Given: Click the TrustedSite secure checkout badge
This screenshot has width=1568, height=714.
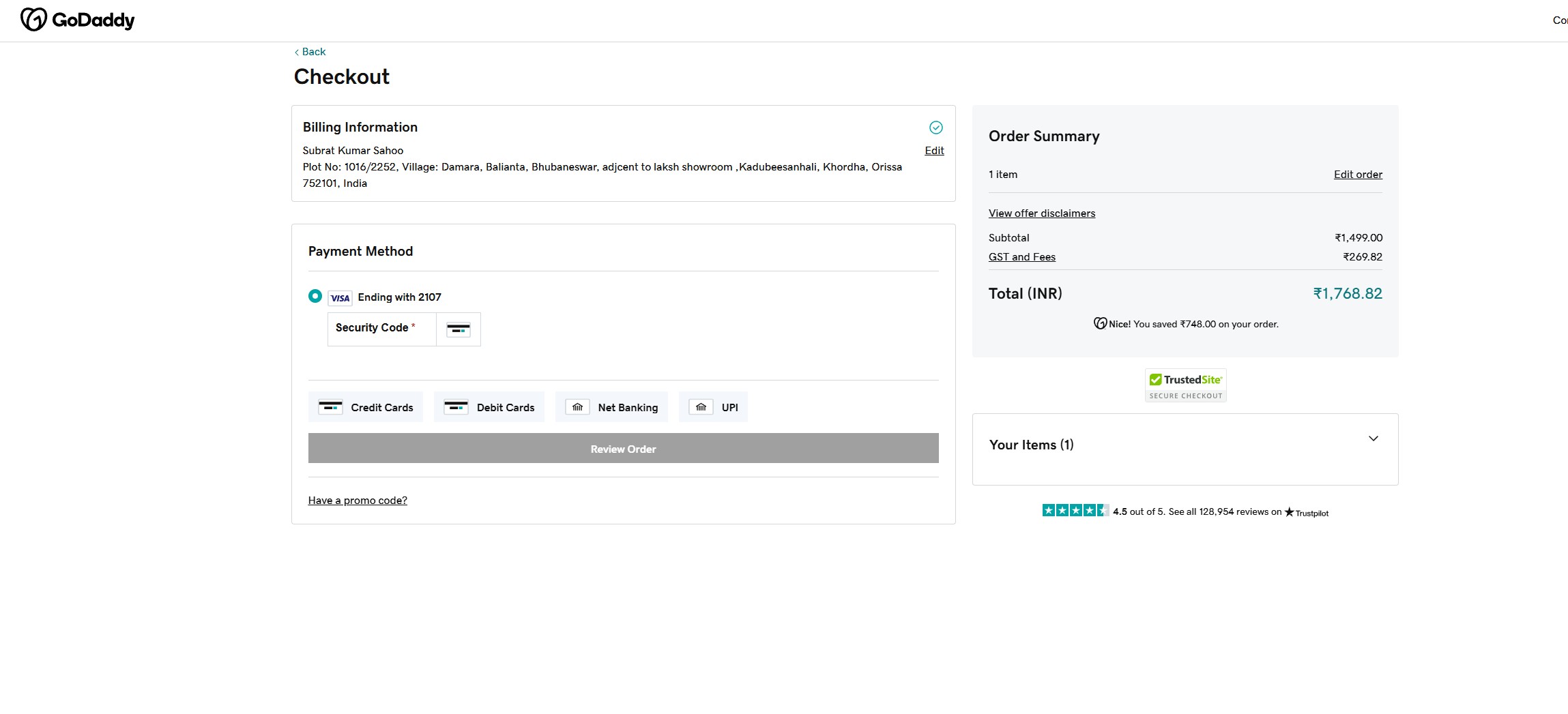Looking at the screenshot, I should (x=1185, y=386).
